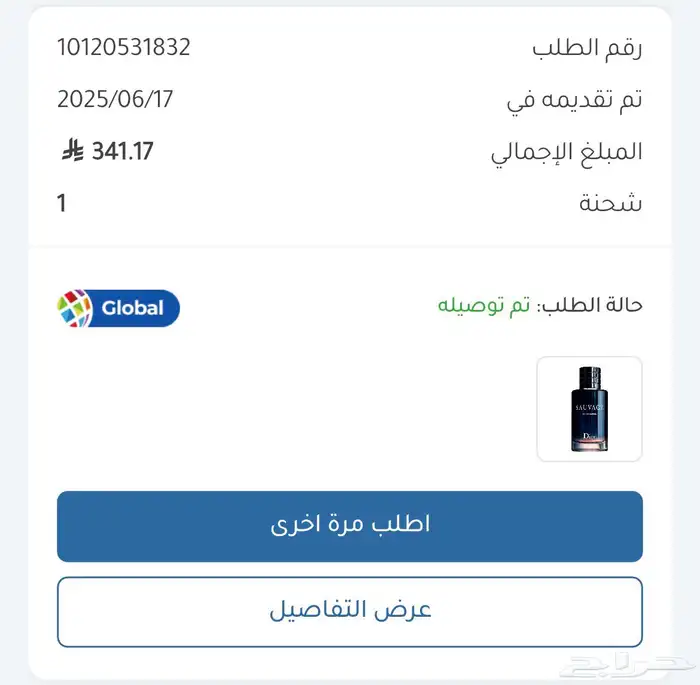Click the colorful globe logo icon
This screenshot has width=700, height=685.
(x=76, y=309)
